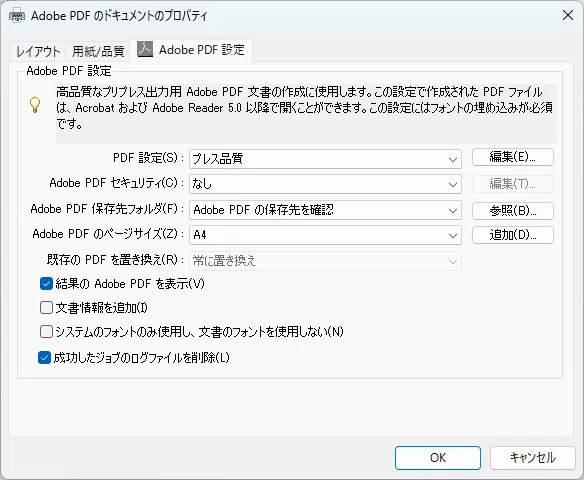The width and height of the screenshot is (584, 480).
Task: Click the 既存の PDF を置き換え(R) label
Action: (x=115, y=260)
